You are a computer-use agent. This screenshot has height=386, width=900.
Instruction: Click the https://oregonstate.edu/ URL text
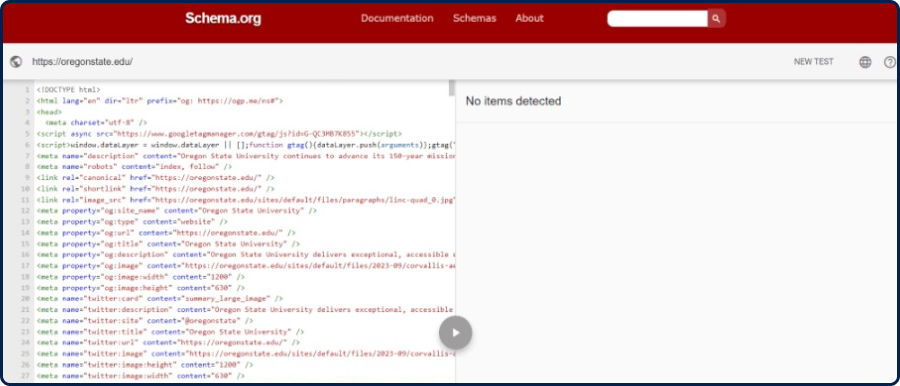point(82,62)
